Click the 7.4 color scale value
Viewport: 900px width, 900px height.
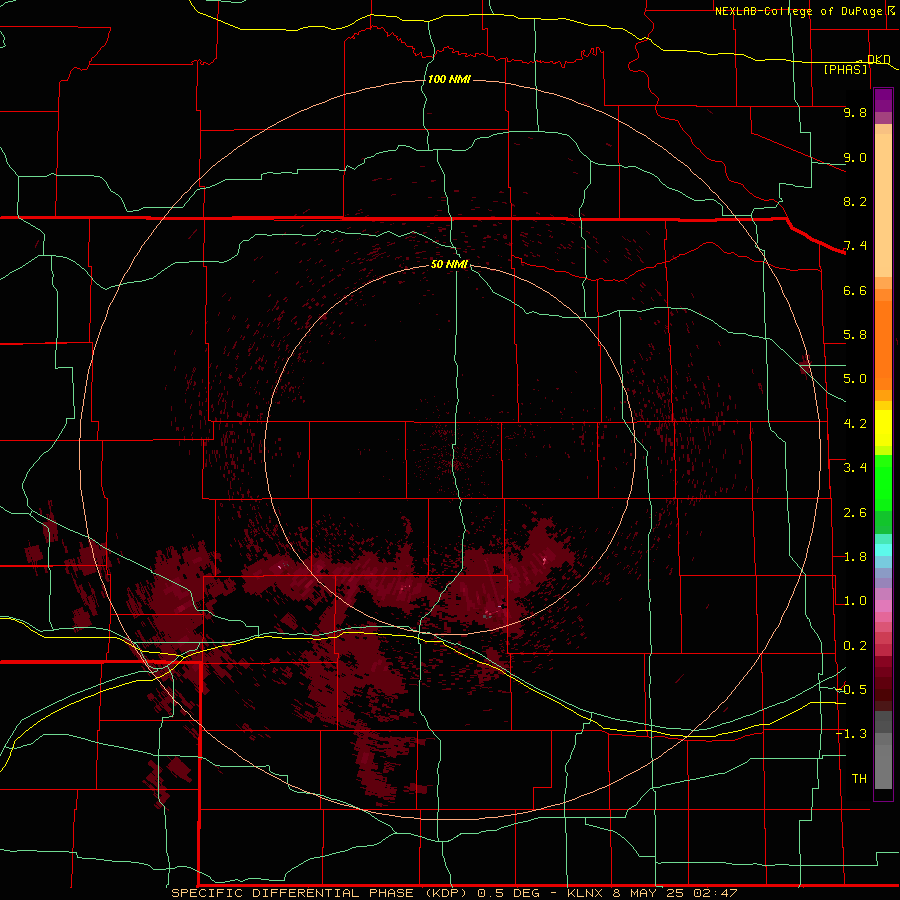pos(855,246)
